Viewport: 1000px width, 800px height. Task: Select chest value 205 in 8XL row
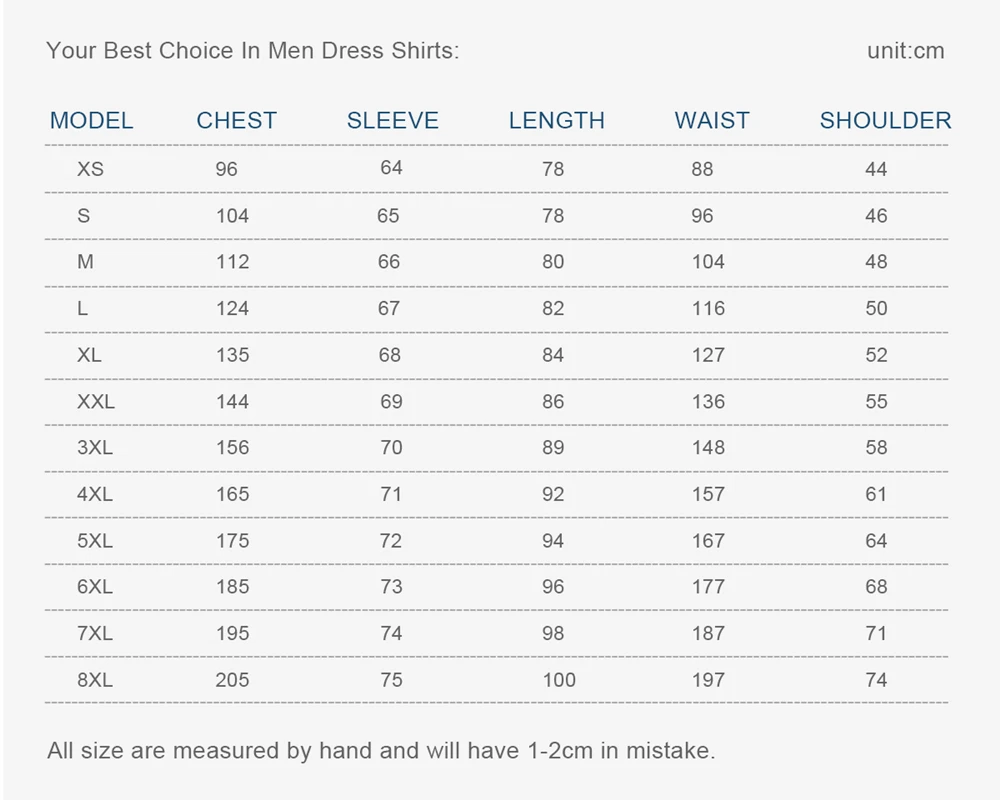coord(232,680)
